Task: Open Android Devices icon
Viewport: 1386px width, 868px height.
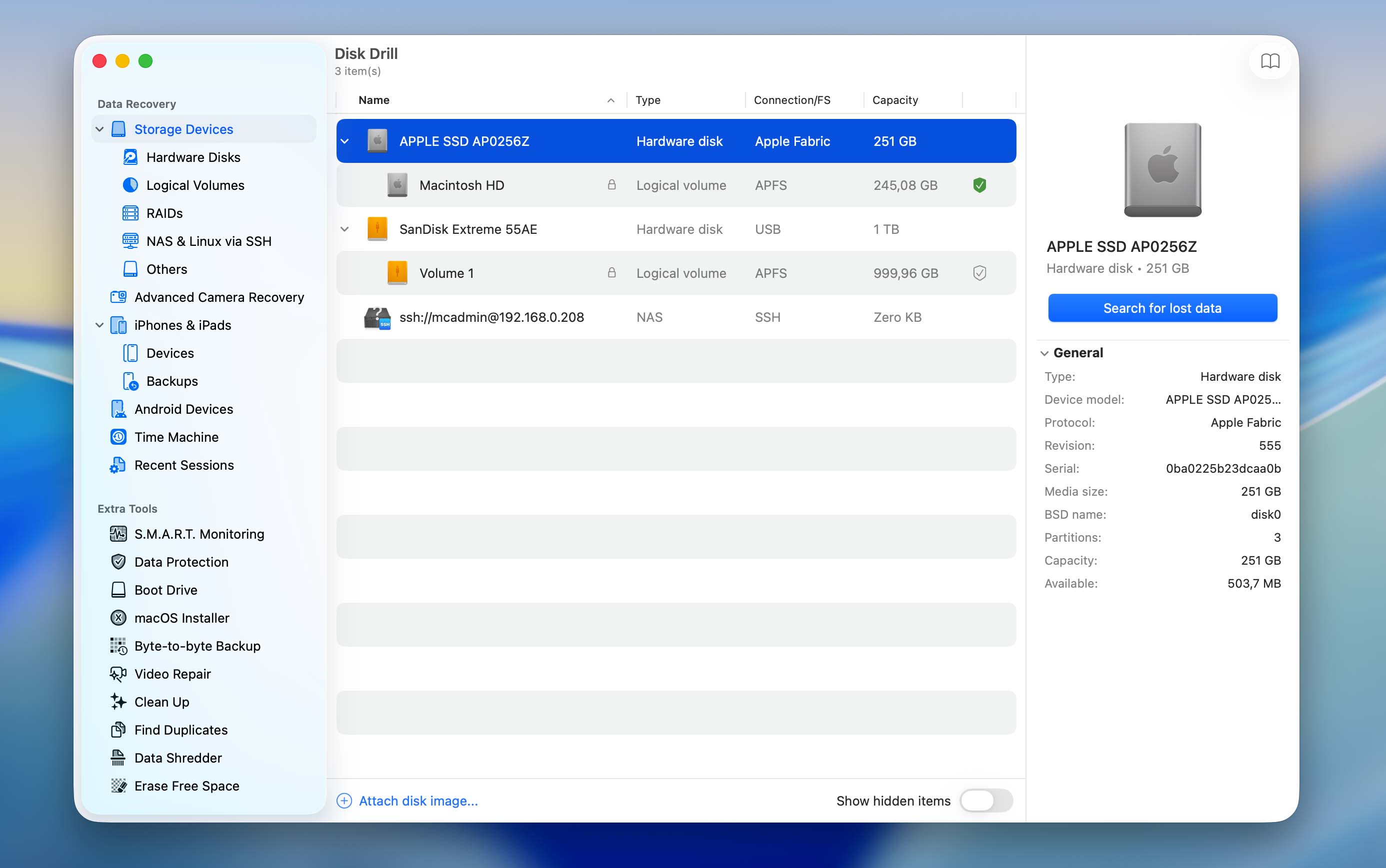Action: point(118,409)
